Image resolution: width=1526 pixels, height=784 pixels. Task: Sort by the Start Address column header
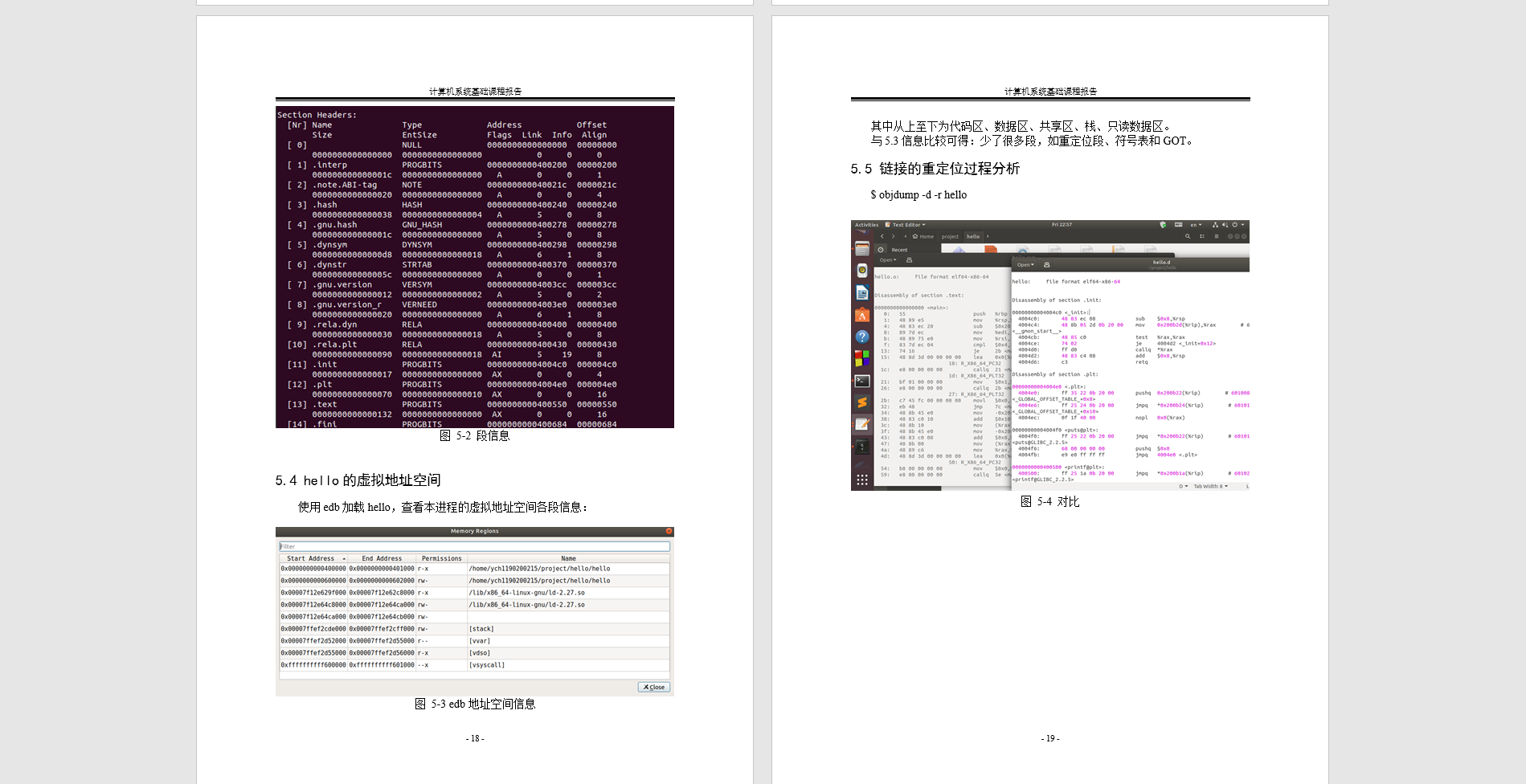313,558
